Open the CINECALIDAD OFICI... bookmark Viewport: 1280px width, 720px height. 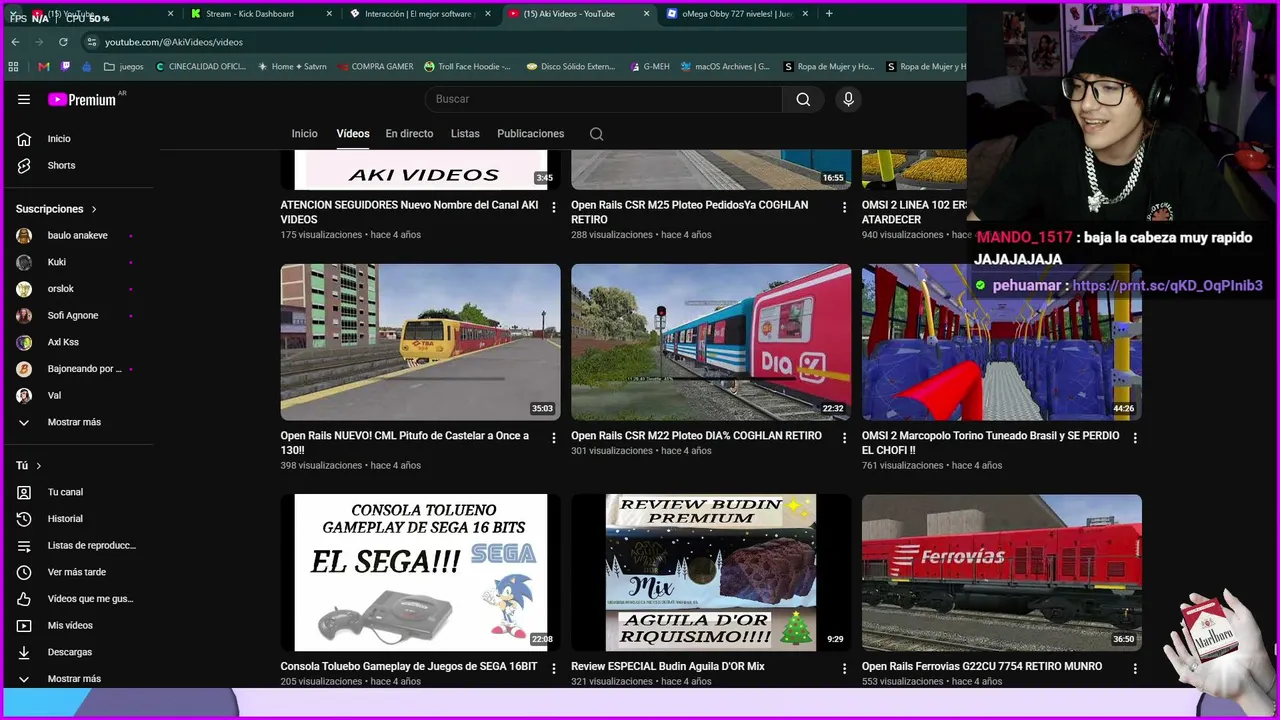[201, 67]
